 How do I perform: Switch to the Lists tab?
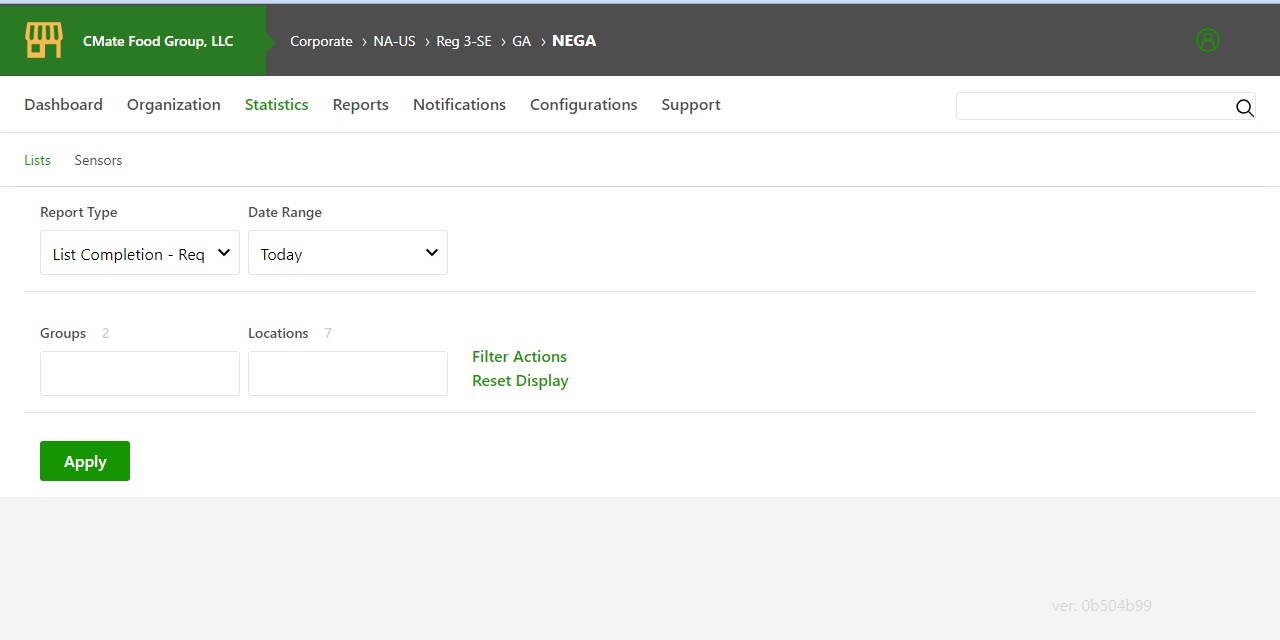click(37, 160)
